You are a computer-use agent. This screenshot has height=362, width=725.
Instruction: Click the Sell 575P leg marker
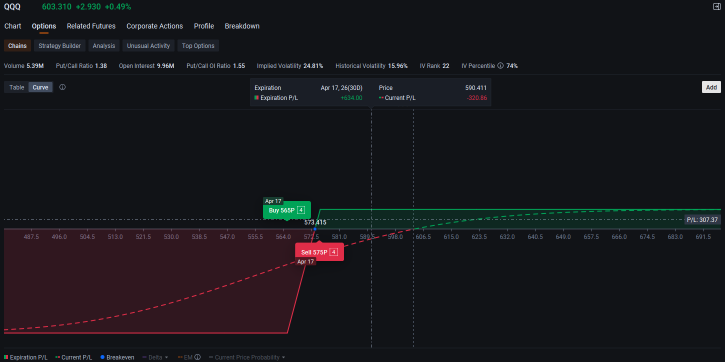319,252
